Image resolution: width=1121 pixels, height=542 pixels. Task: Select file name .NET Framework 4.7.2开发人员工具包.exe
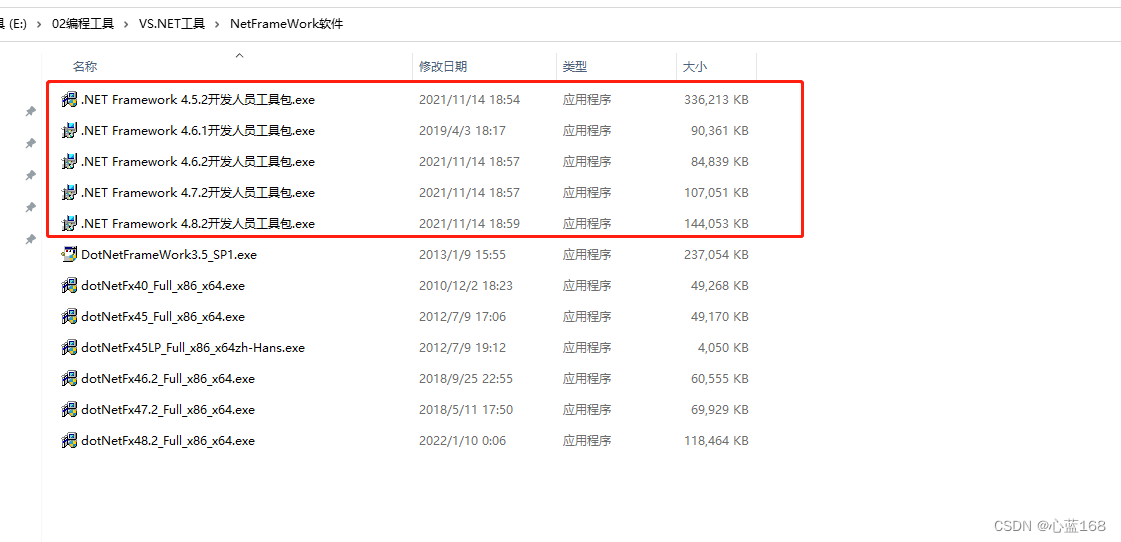click(x=198, y=192)
